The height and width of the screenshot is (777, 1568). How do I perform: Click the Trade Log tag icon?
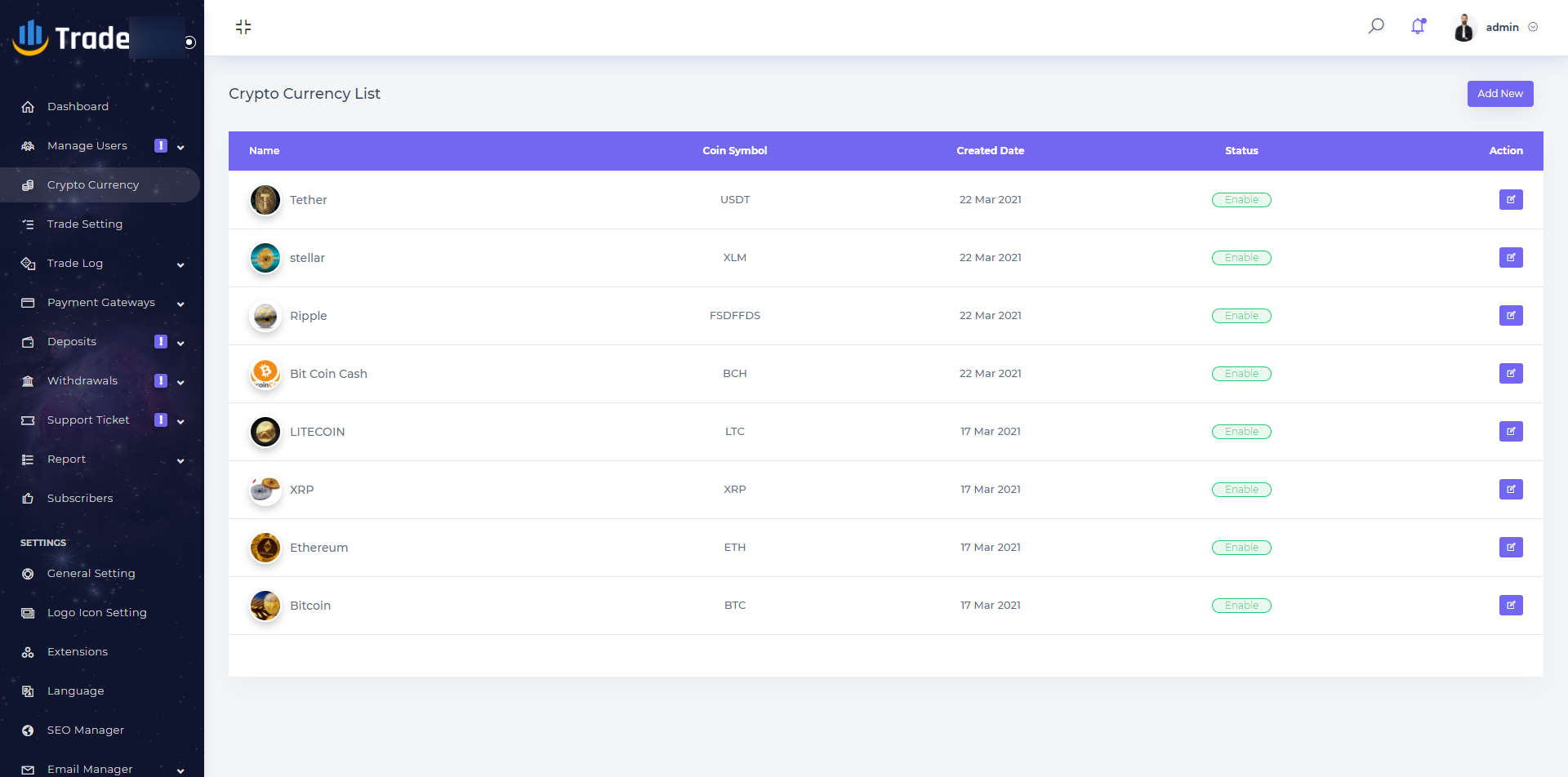pos(28,264)
